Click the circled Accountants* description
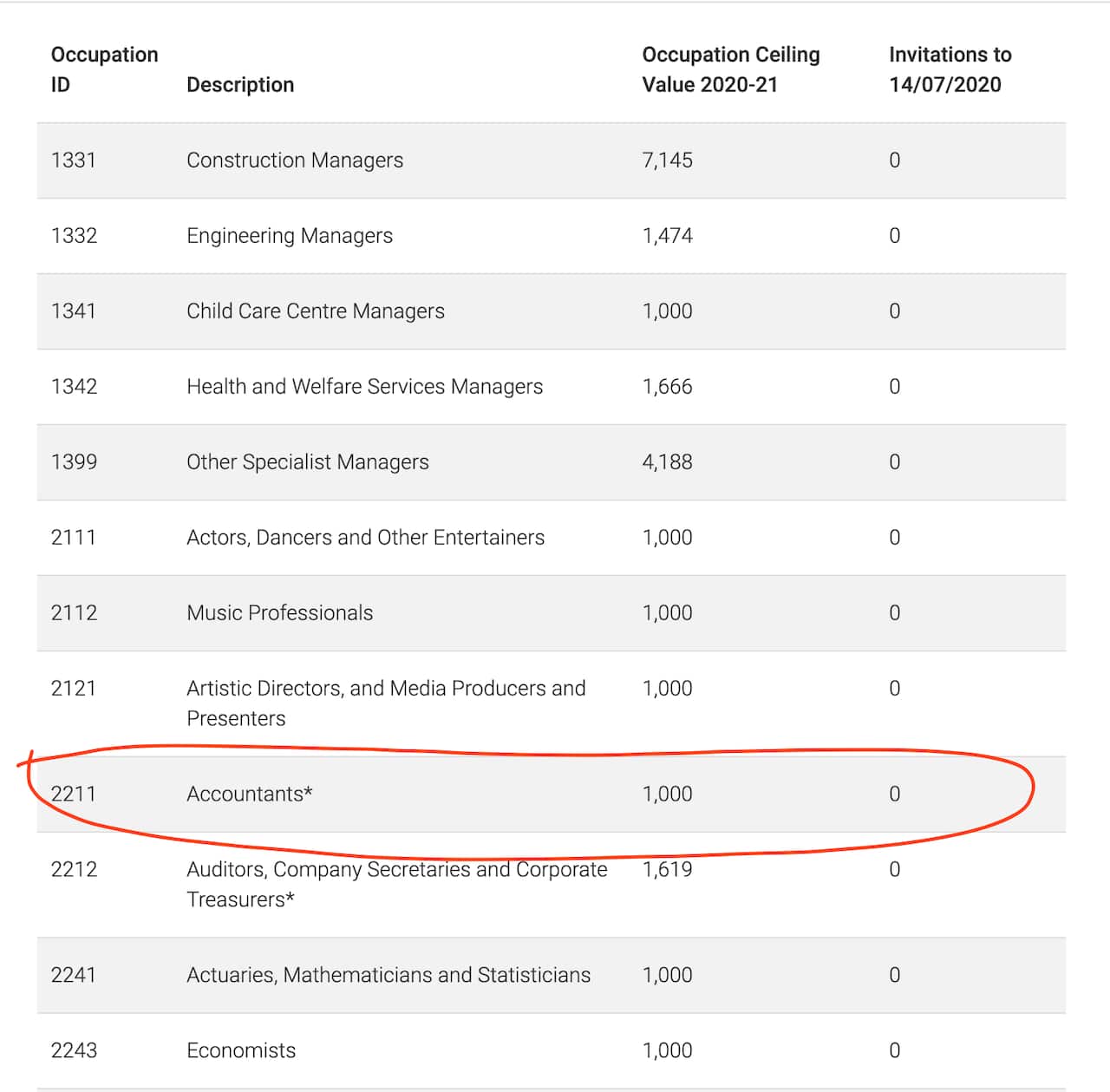Image resolution: width=1110 pixels, height=1092 pixels. click(250, 794)
